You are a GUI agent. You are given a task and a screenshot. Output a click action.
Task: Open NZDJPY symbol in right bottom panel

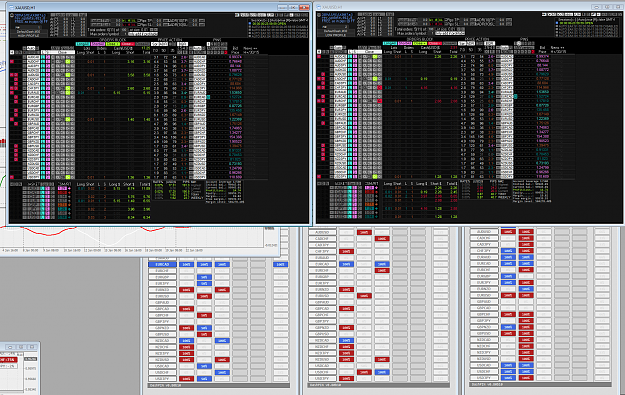[484, 352]
